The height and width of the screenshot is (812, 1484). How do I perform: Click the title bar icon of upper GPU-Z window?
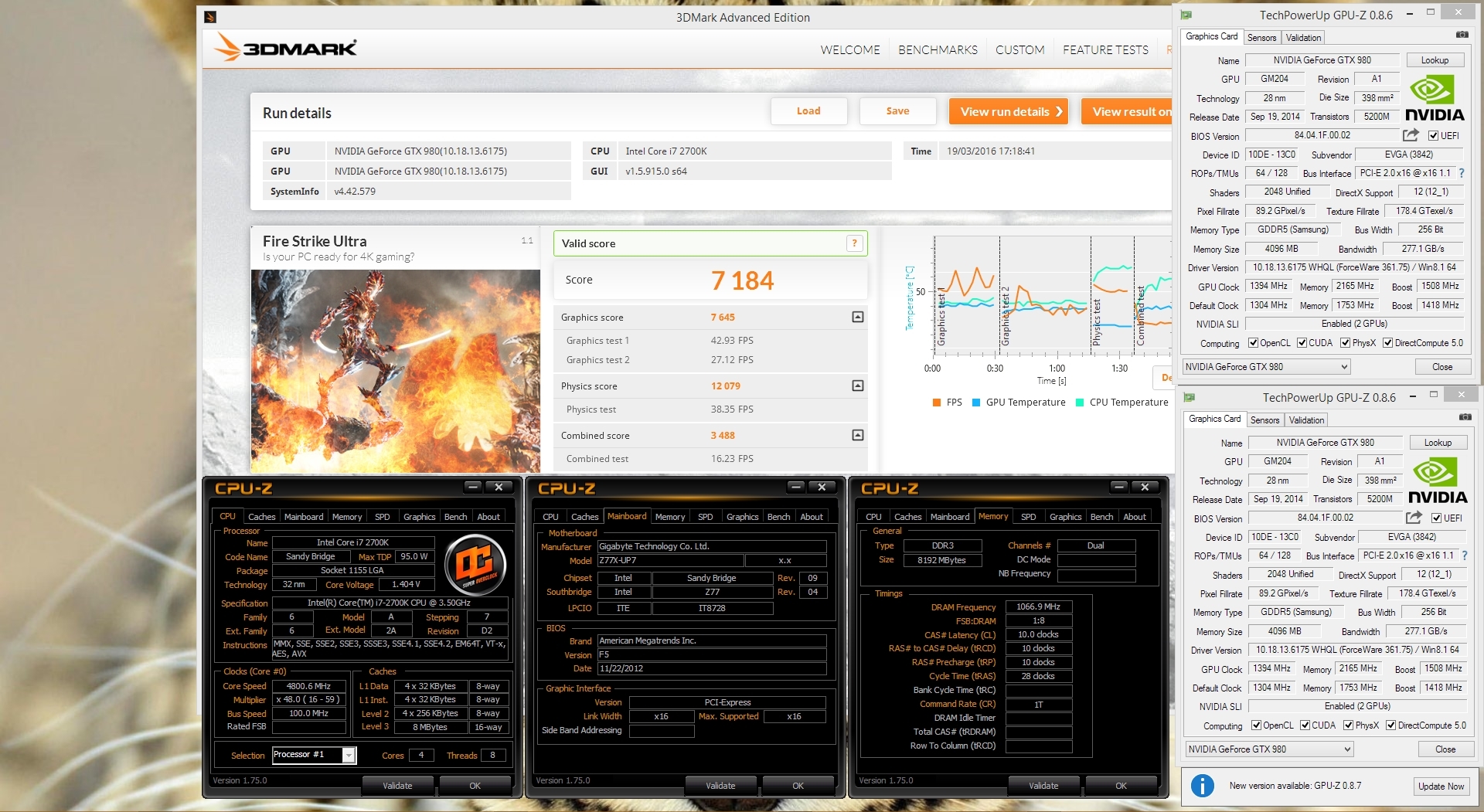click(1186, 15)
